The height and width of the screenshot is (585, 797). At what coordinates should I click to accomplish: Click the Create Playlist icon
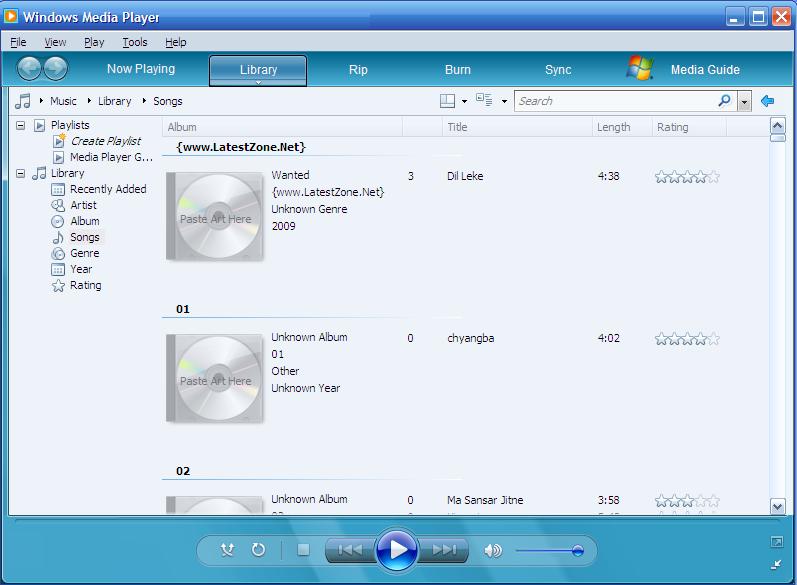(x=59, y=140)
